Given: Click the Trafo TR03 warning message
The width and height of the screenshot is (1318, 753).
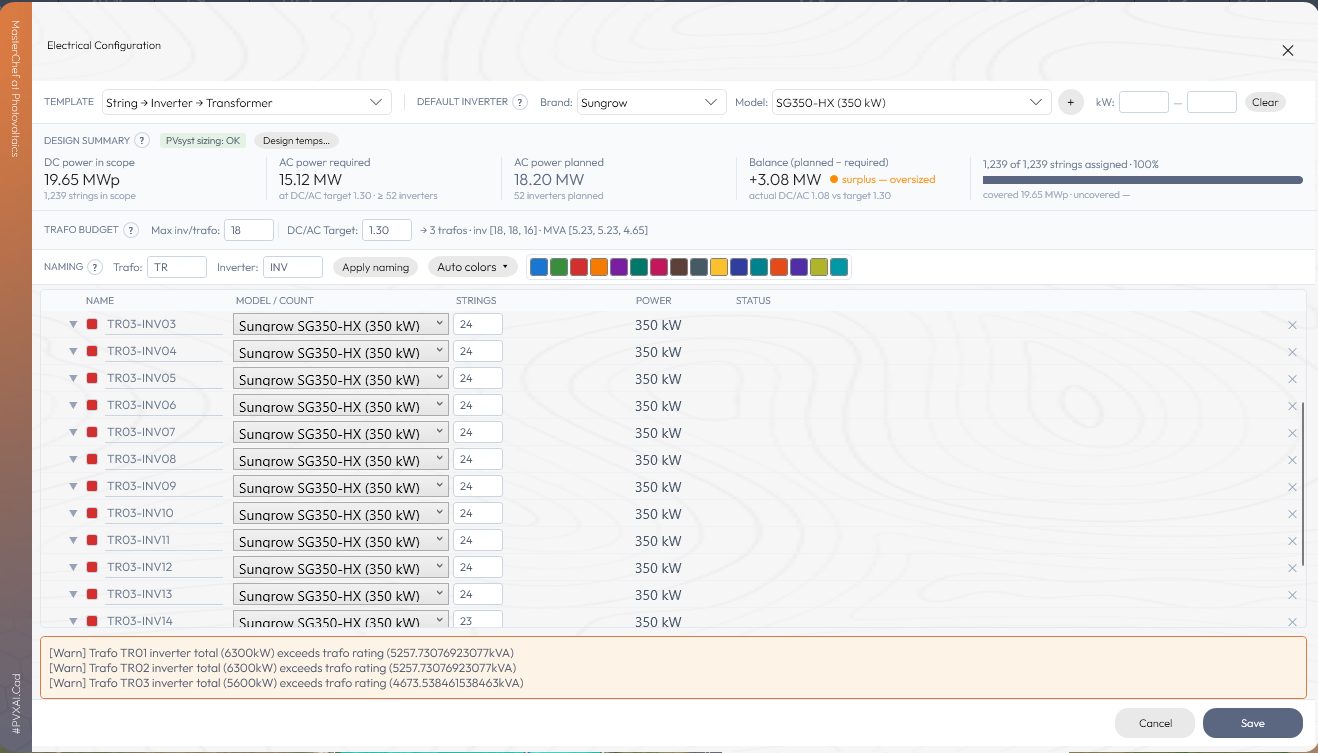Looking at the screenshot, I should 286,683.
